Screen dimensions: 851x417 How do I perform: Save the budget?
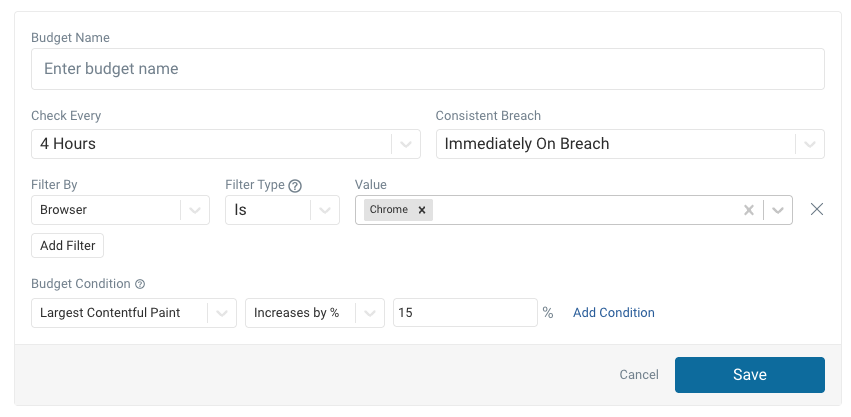749,375
